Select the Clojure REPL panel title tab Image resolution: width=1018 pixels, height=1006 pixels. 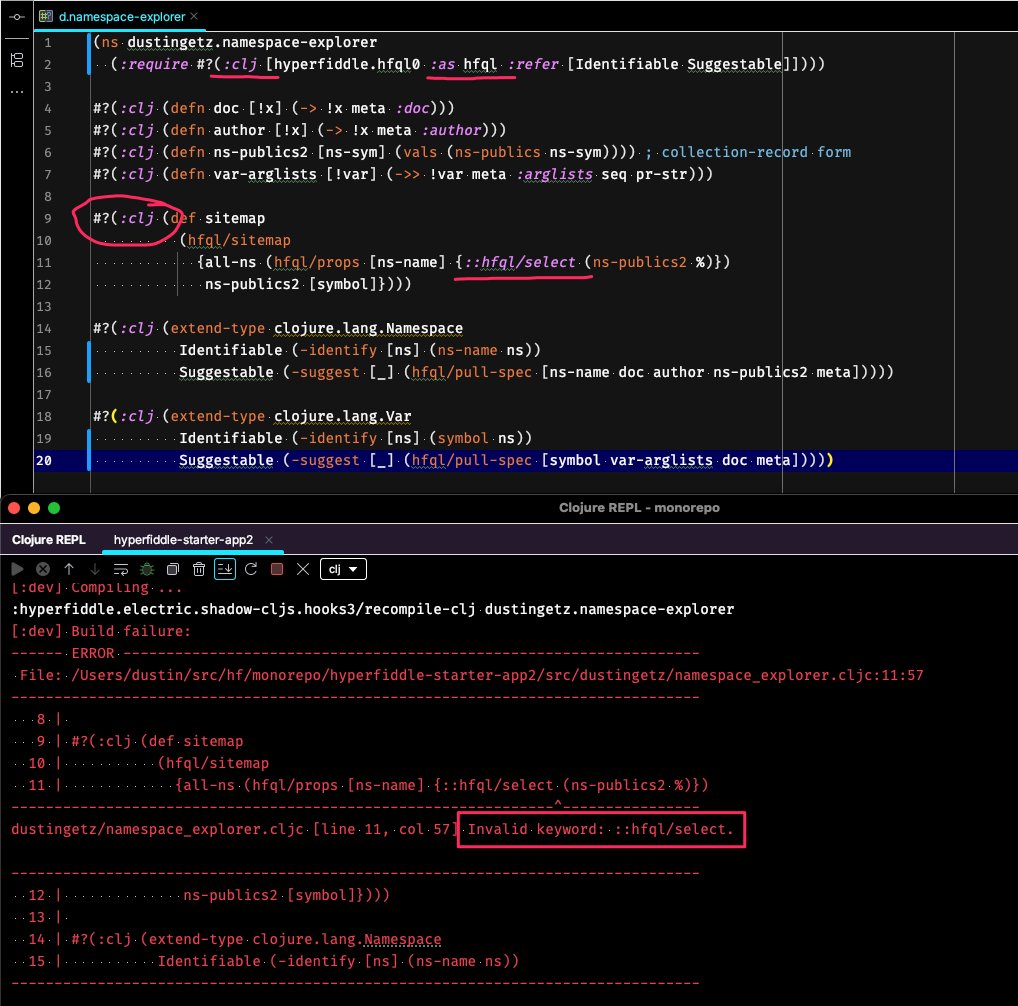pos(49,540)
